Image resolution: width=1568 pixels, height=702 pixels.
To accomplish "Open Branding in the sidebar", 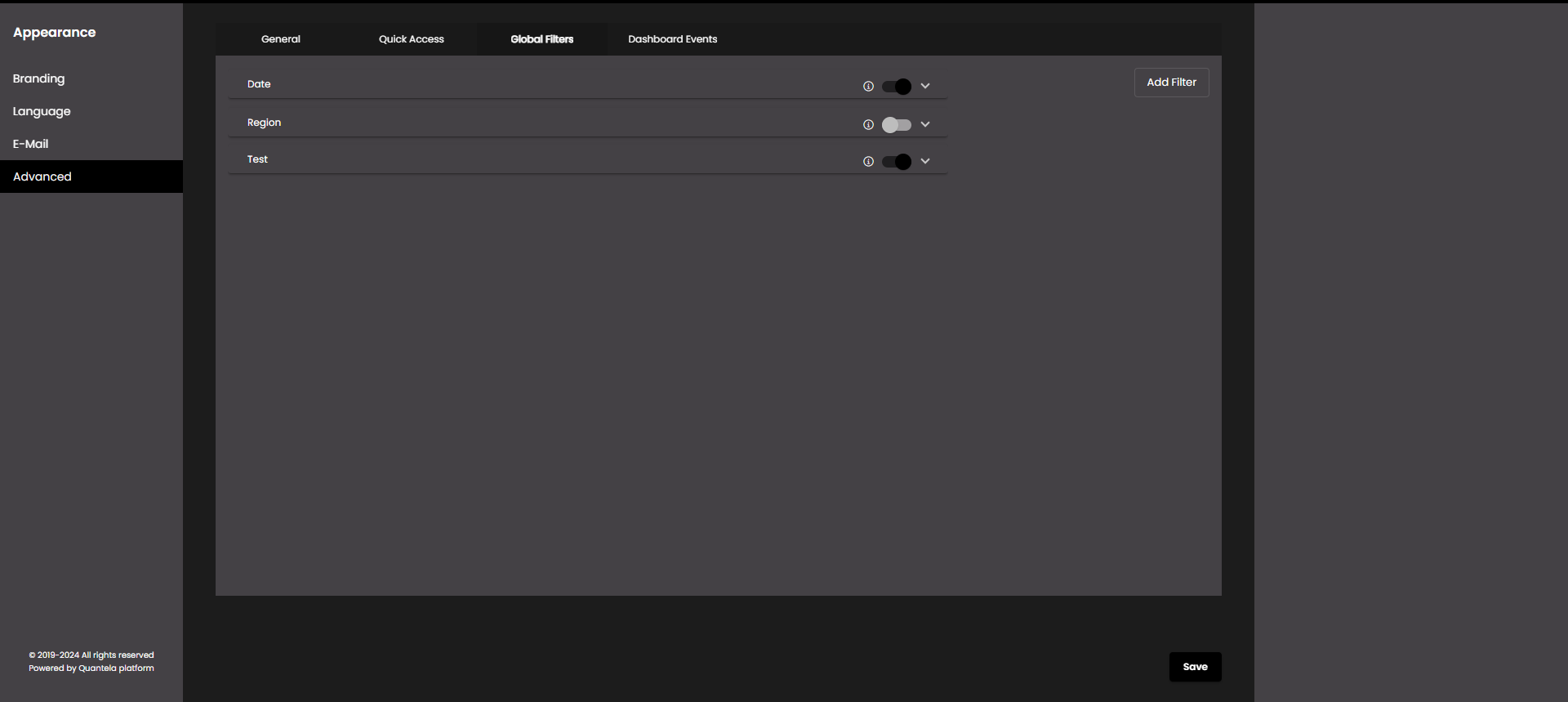I will (91, 78).
